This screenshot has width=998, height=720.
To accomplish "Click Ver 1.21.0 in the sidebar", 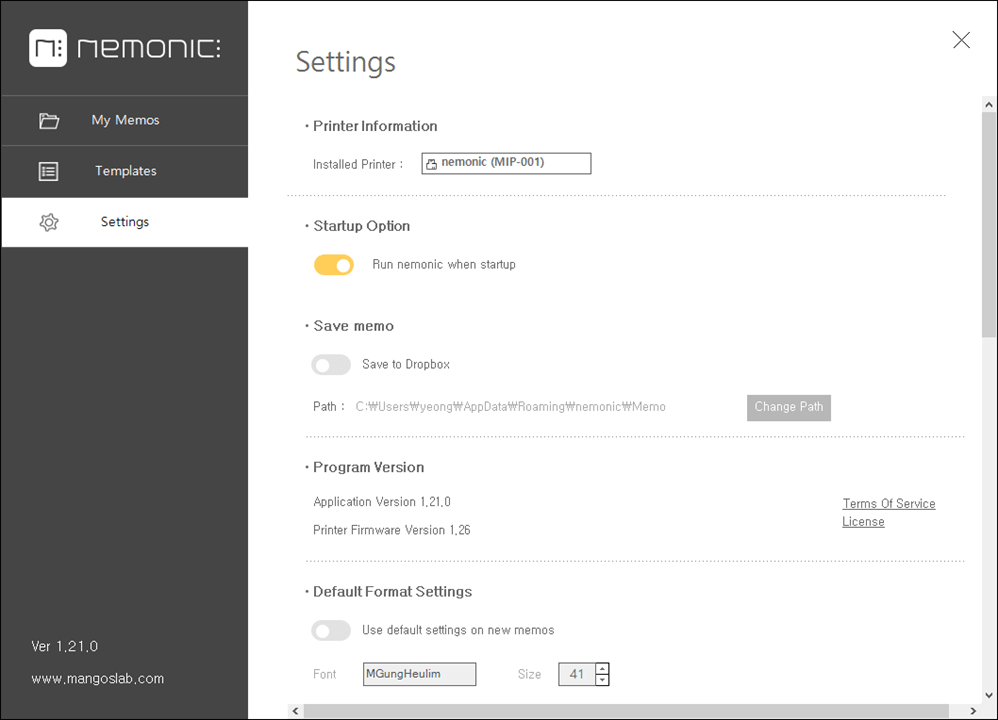I will point(65,646).
